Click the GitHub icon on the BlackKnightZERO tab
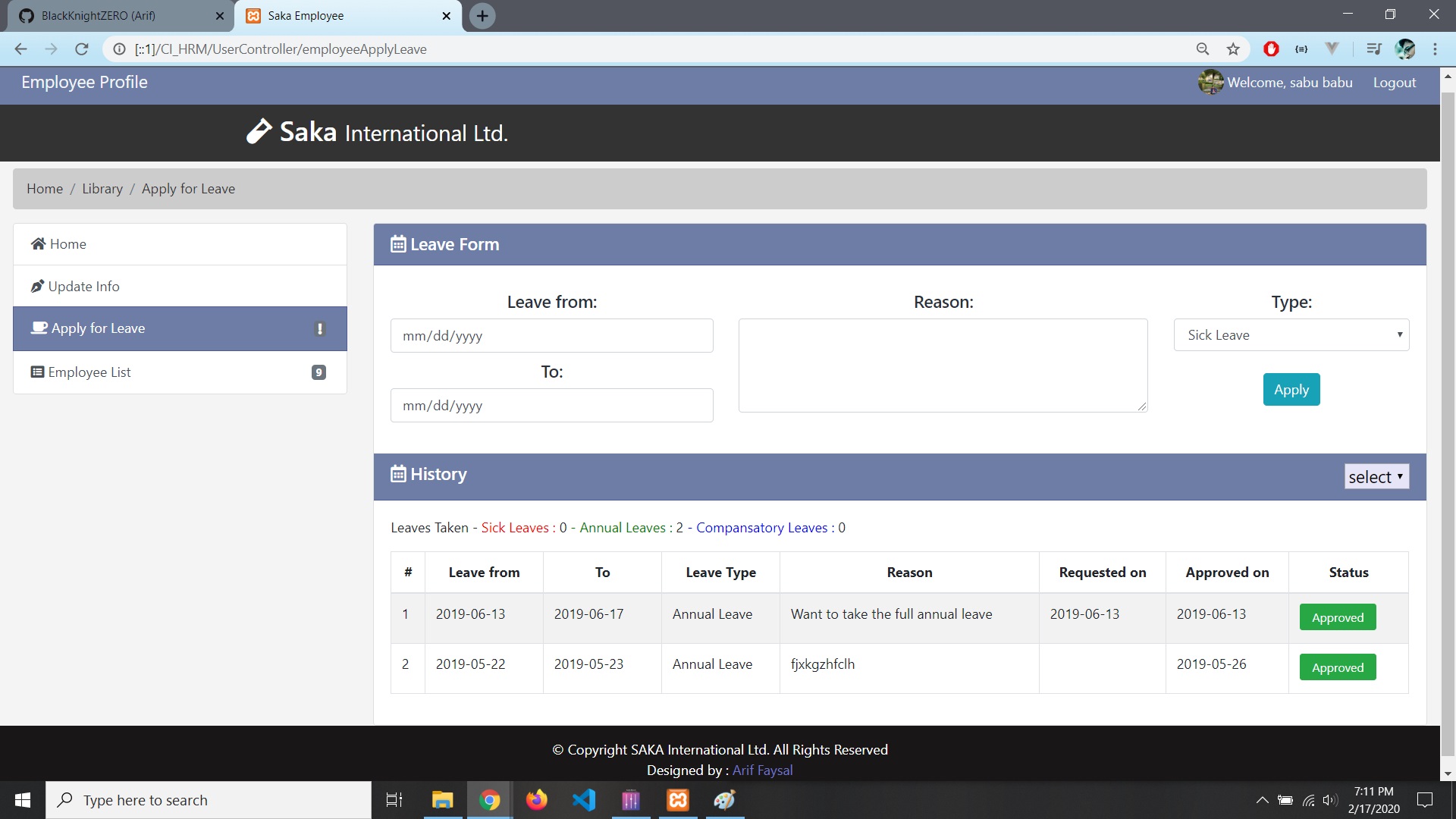Viewport: 1456px width, 819px height. [26, 15]
